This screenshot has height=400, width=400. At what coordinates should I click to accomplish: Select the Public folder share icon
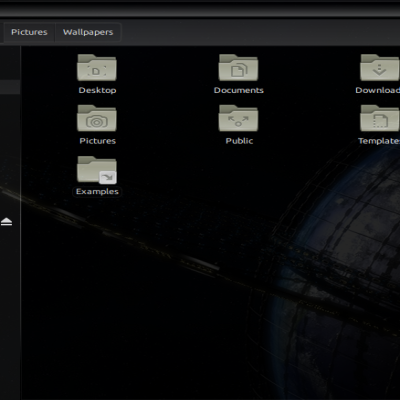click(238, 118)
